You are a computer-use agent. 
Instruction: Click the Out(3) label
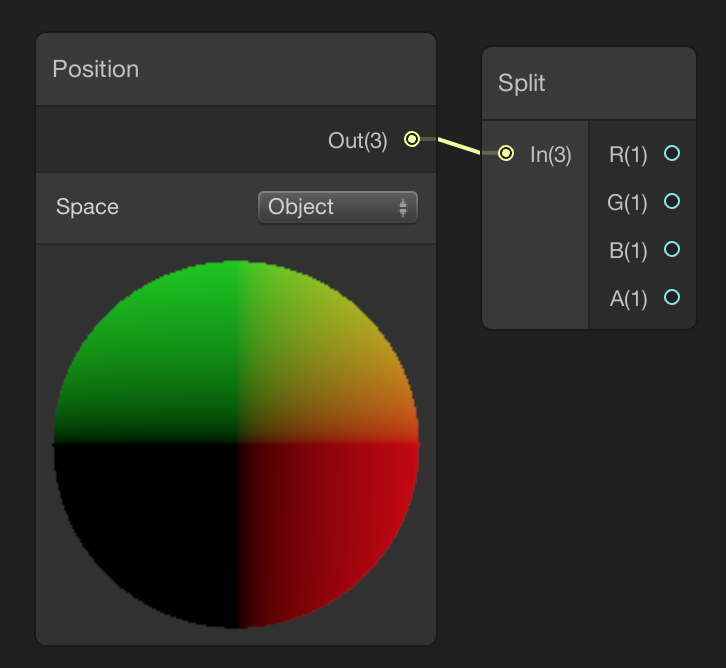357,141
